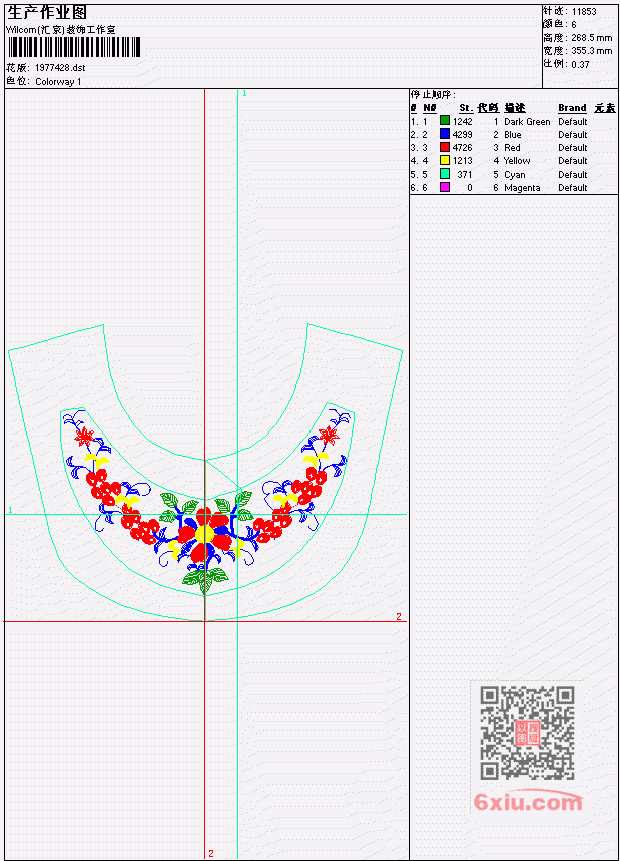Click the Yellow description text

coord(517,161)
